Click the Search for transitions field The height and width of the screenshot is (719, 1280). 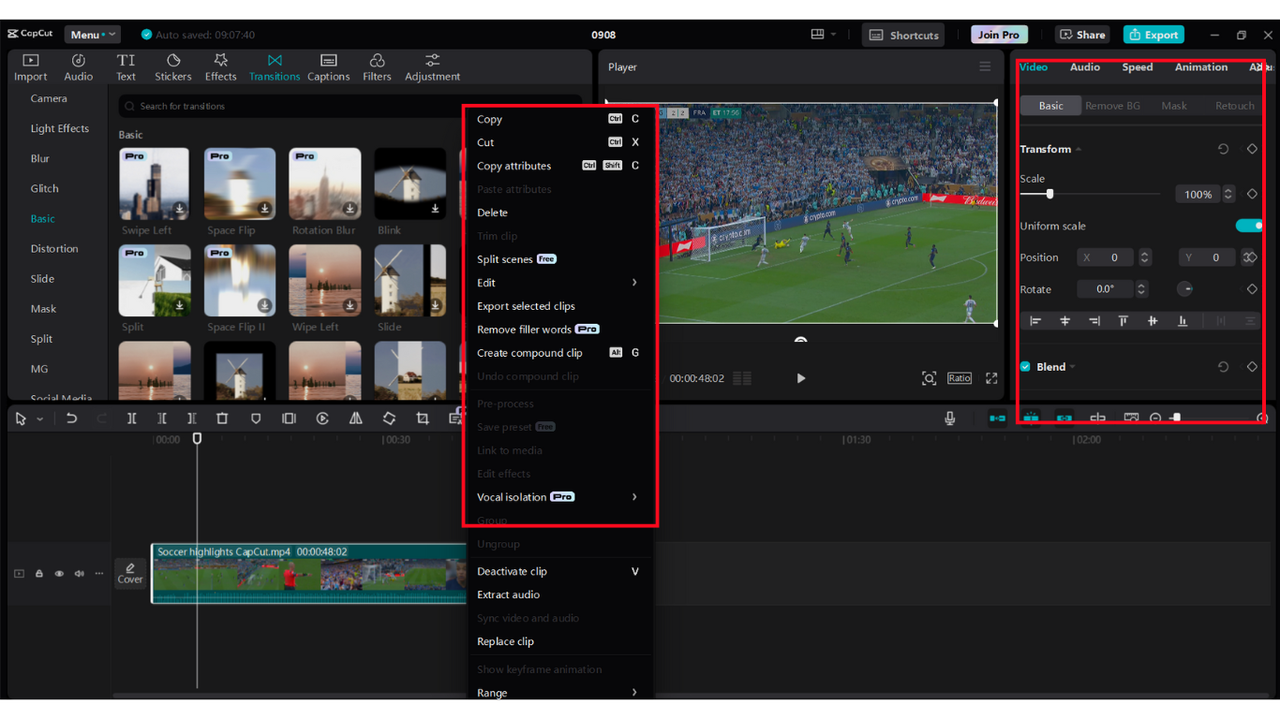(349, 106)
